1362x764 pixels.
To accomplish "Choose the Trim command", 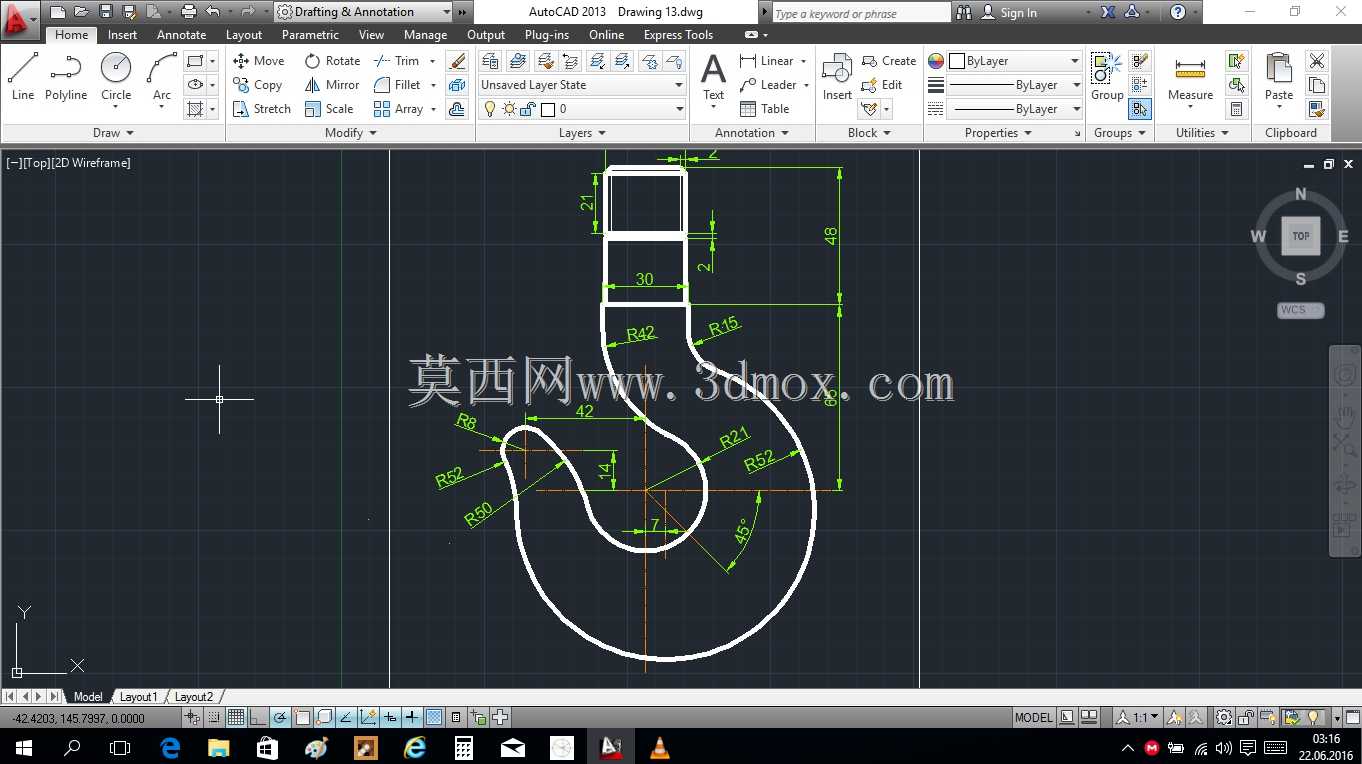I will point(397,61).
